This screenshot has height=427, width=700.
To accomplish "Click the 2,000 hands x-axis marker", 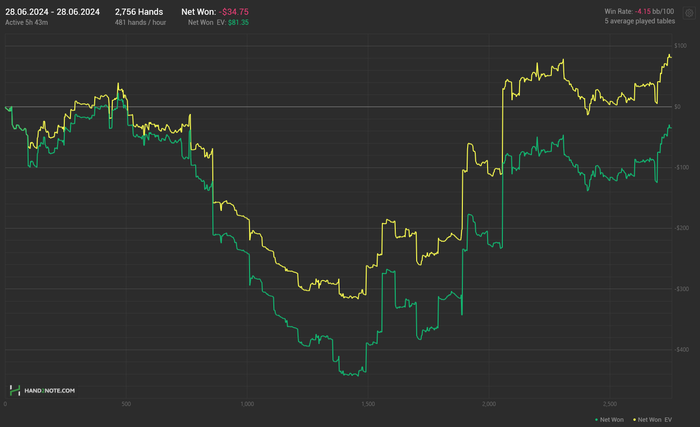I will tap(489, 404).
